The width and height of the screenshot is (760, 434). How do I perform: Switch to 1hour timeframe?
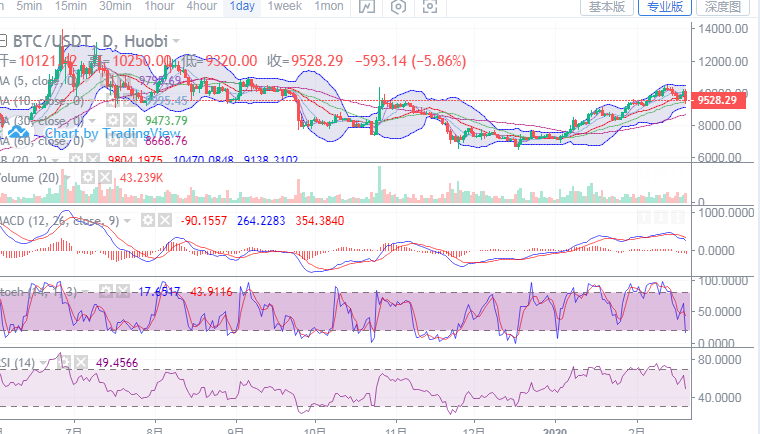click(x=159, y=6)
